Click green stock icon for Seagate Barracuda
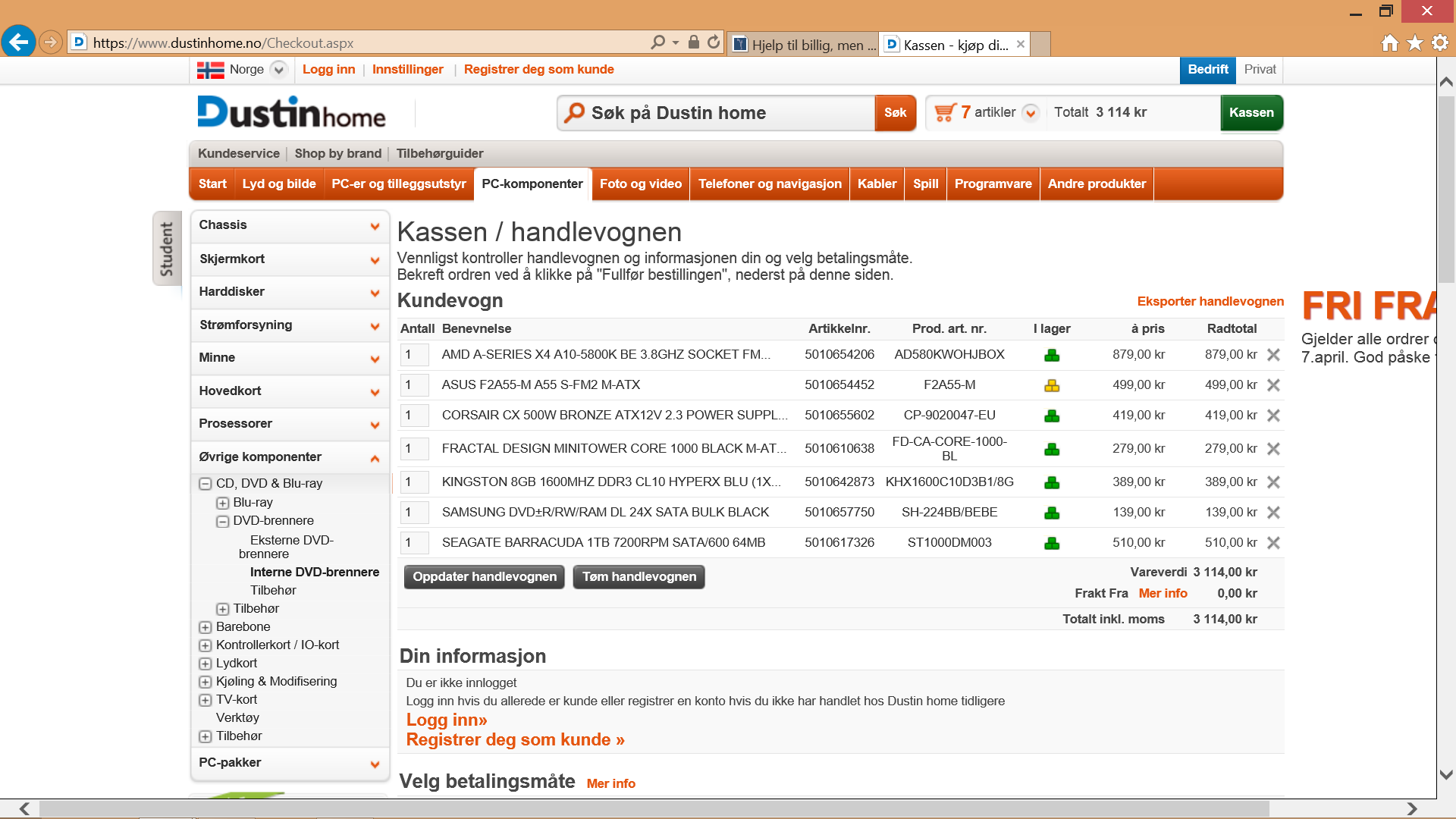Viewport: 1456px width, 819px height. pos(1052,543)
